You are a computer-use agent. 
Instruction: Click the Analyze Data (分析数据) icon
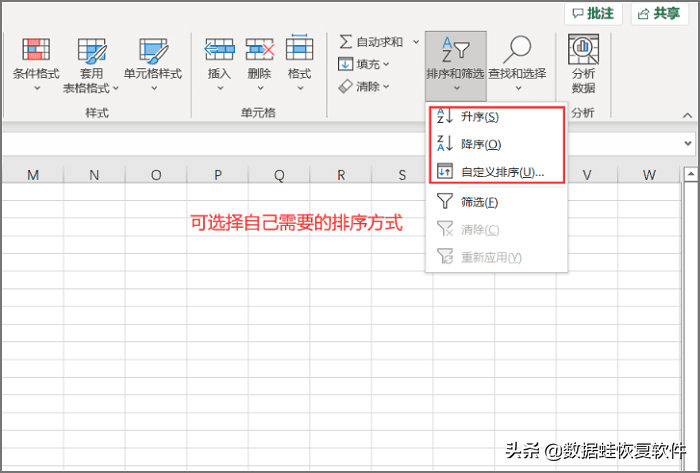(x=583, y=49)
